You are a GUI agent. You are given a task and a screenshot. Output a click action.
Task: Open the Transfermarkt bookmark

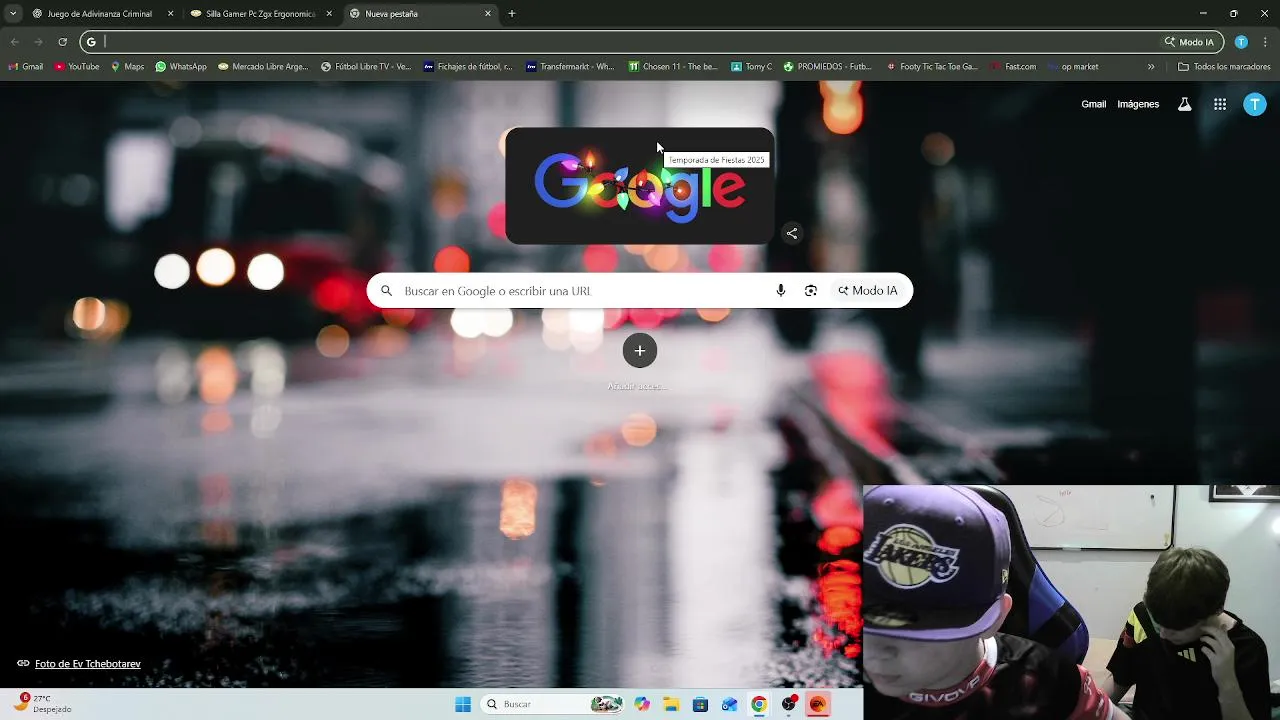pos(570,67)
